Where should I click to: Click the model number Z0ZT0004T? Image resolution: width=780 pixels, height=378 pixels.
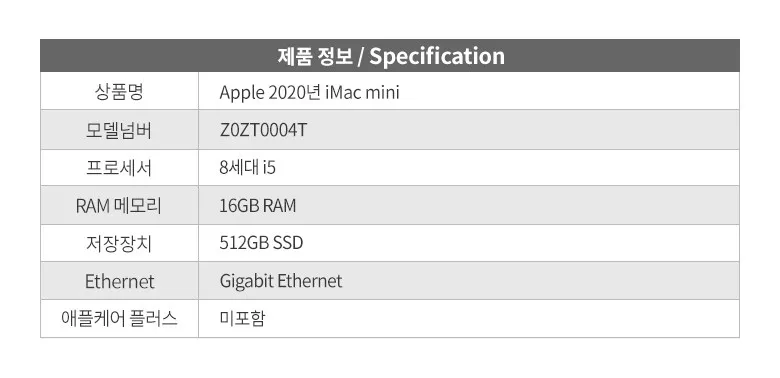tap(263, 130)
